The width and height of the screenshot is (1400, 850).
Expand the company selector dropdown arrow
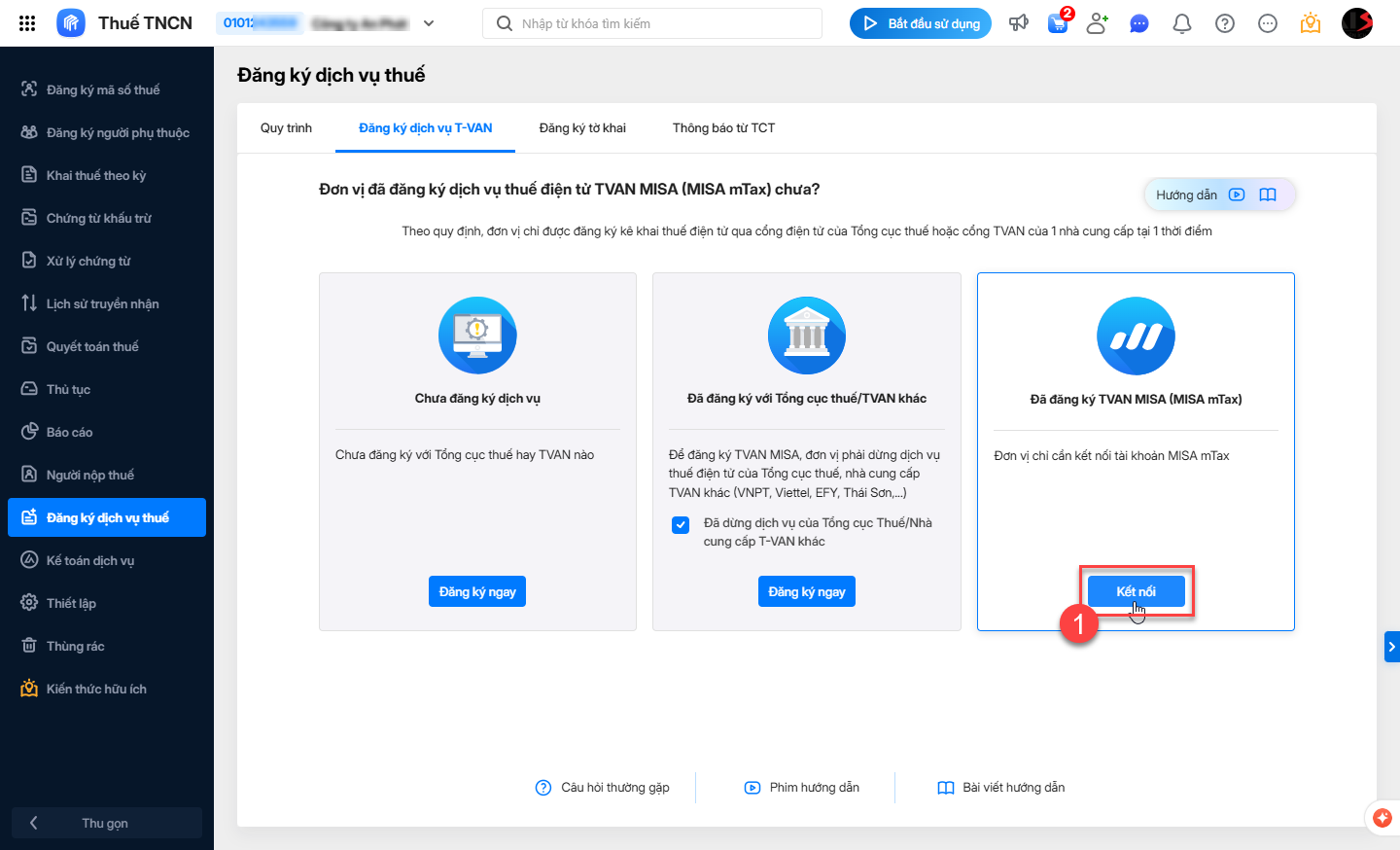pos(429,23)
